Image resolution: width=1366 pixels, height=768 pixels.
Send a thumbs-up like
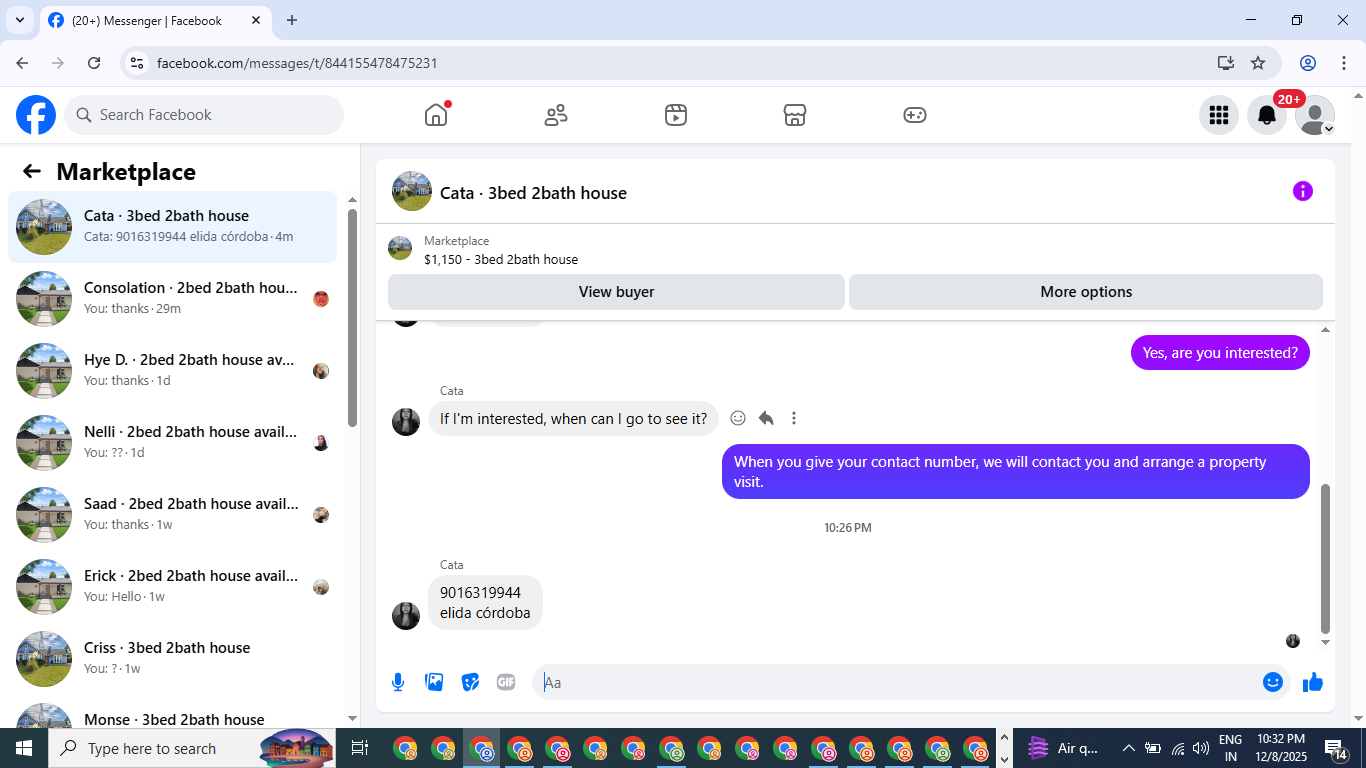tap(1313, 682)
